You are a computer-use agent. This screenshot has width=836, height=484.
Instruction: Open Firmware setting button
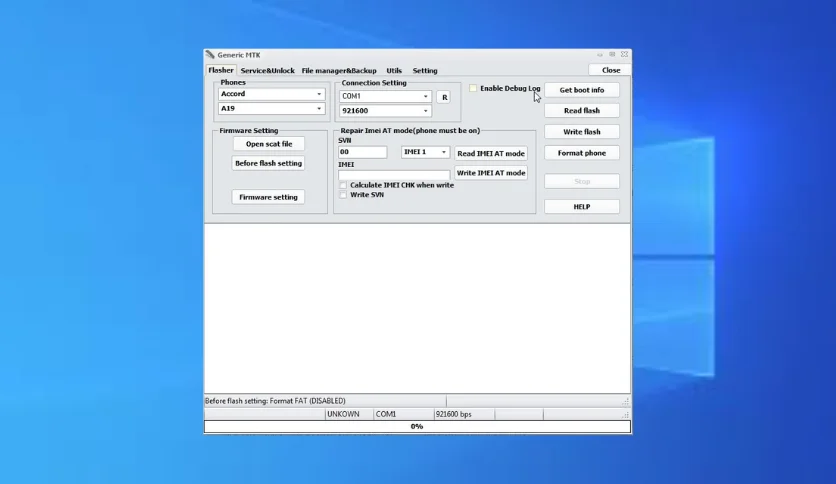click(x=268, y=197)
